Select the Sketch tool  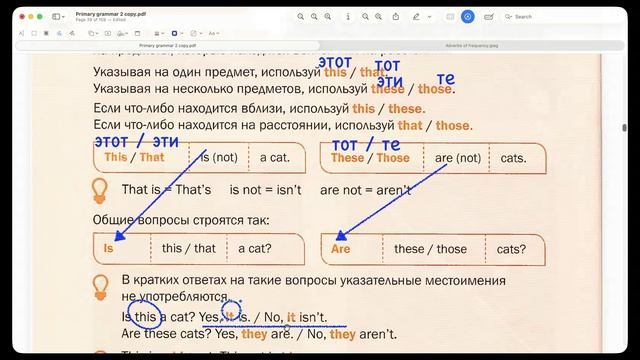[59, 33]
